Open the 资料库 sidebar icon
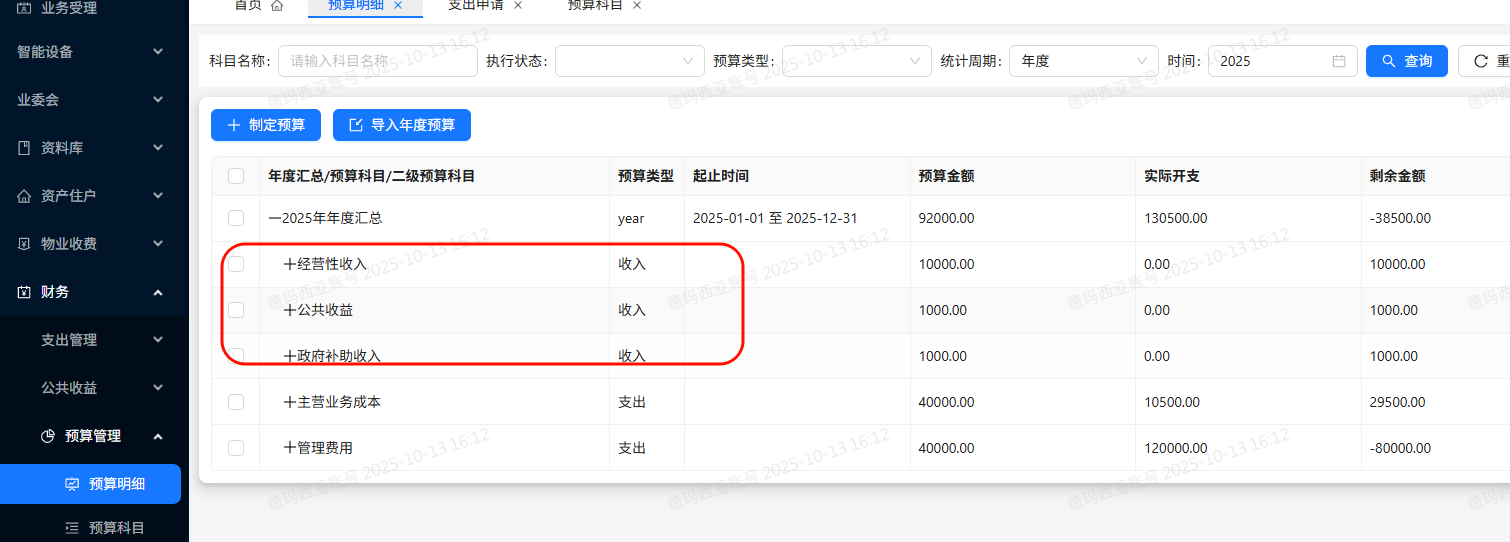1510x542 pixels. pyautogui.click(x=24, y=148)
